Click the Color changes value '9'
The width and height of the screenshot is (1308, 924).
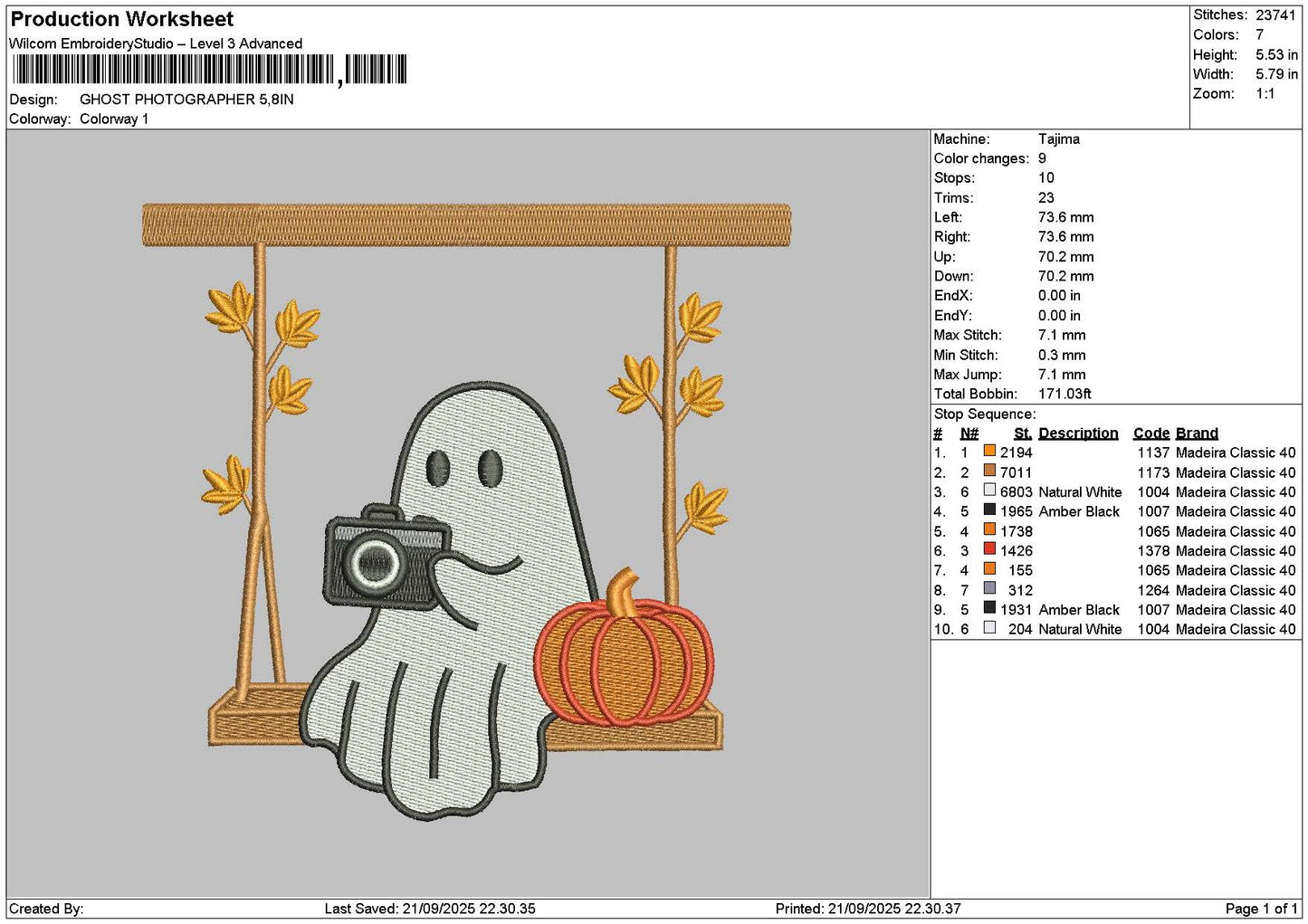click(1043, 158)
